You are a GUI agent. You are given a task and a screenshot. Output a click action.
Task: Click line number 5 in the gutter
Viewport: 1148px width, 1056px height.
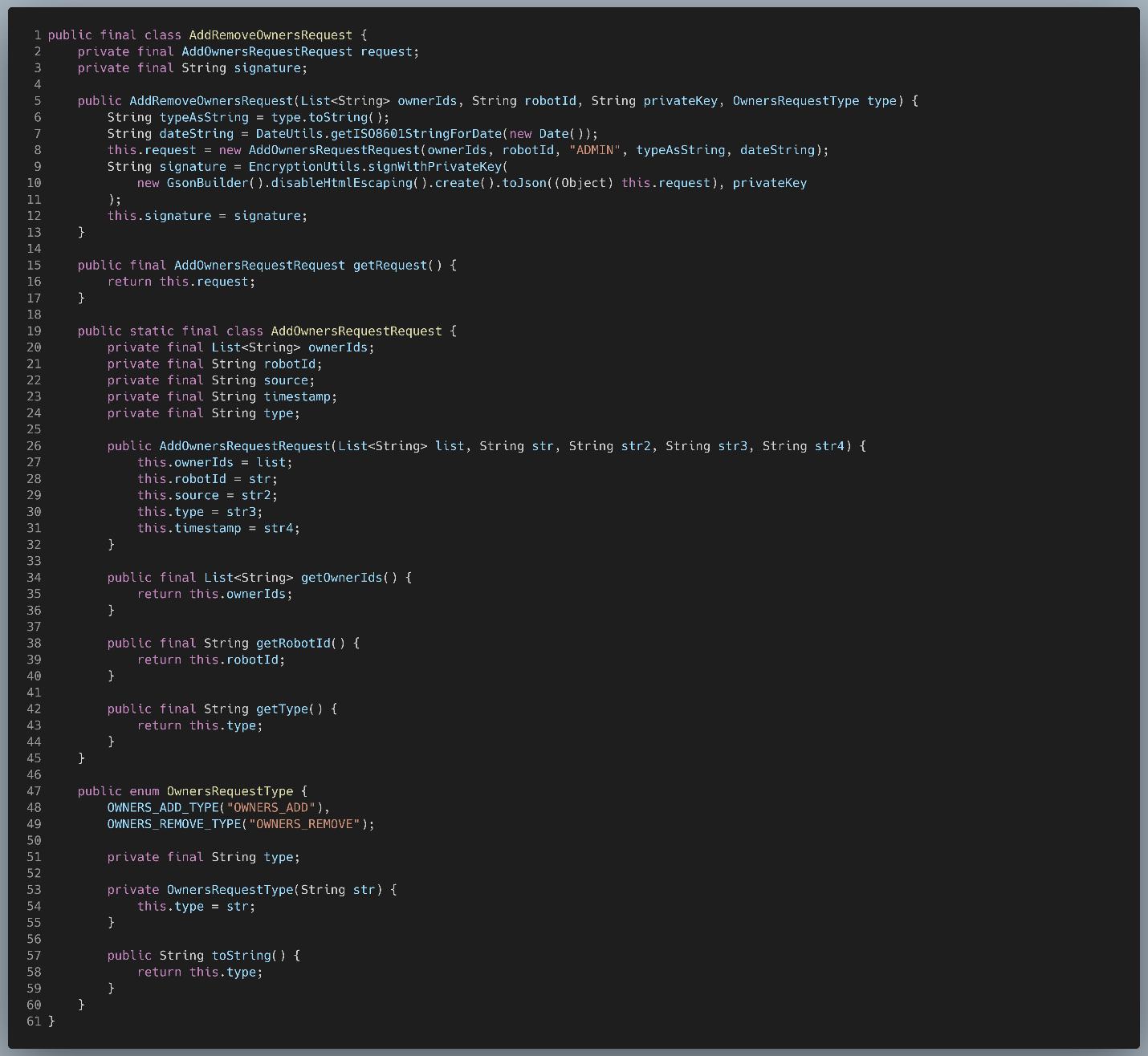coord(37,101)
